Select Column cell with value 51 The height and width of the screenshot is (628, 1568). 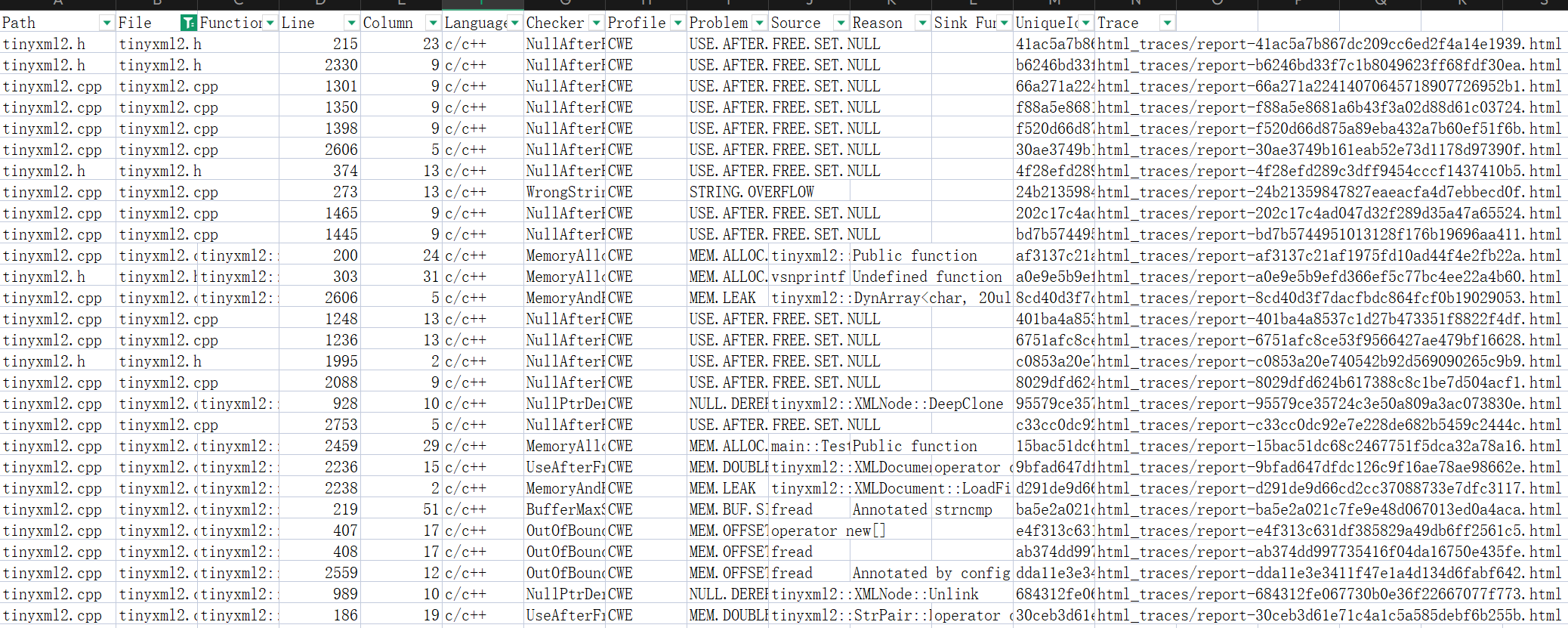pyautogui.click(x=401, y=510)
